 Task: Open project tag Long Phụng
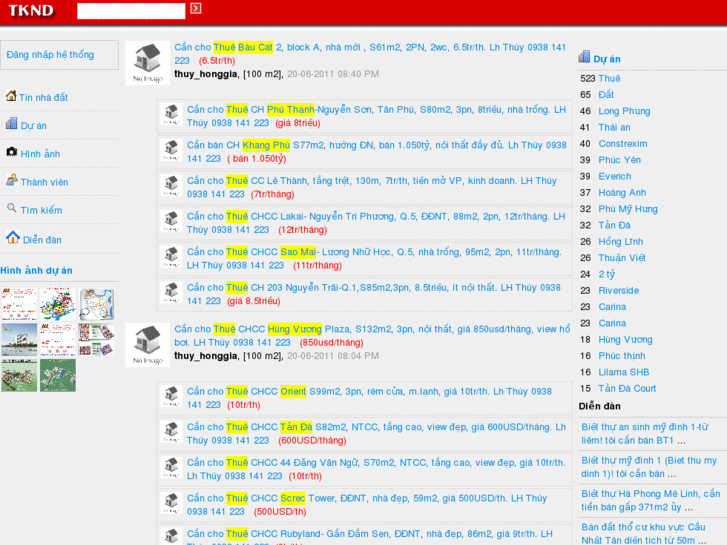[x=624, y=111]
